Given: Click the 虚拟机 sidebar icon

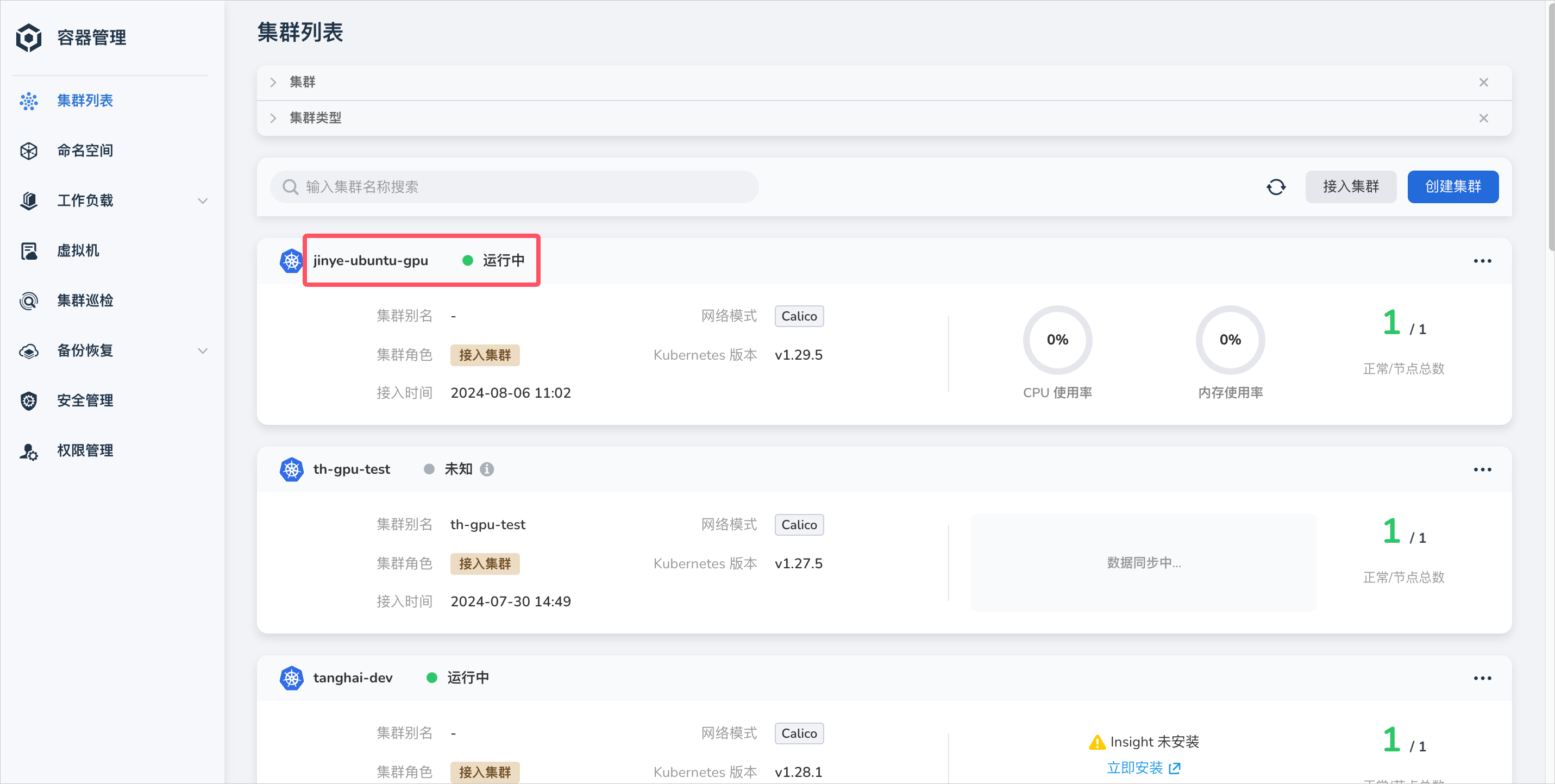Looking at the screenshot, I should pos(28,251).
